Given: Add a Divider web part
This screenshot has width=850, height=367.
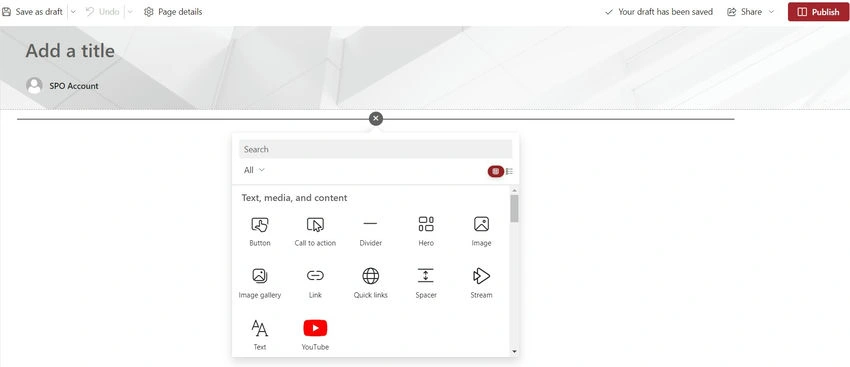Looking at the screenshot, I should (x=370, y=231).
